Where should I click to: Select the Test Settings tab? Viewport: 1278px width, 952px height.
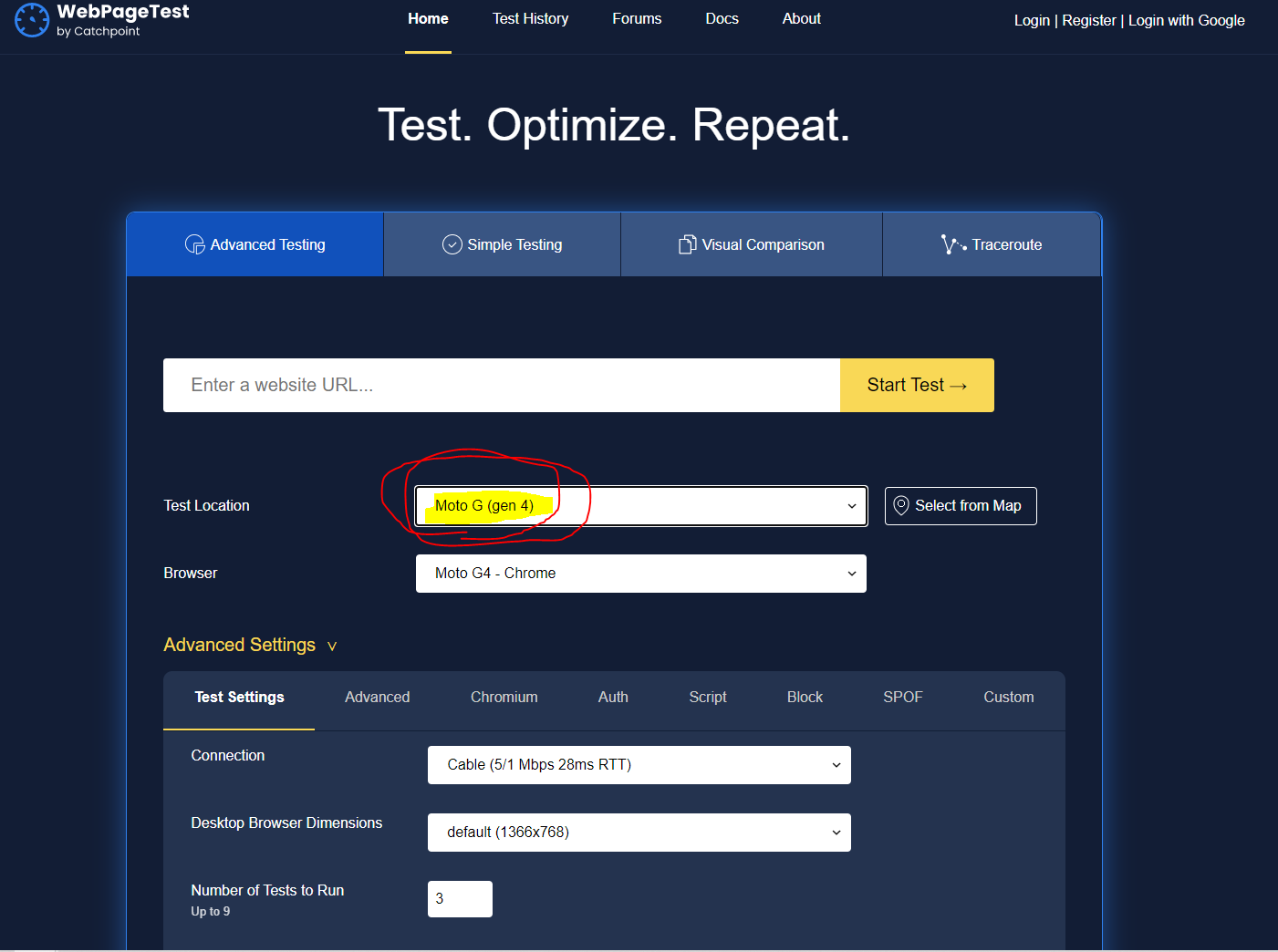(239, 697)
